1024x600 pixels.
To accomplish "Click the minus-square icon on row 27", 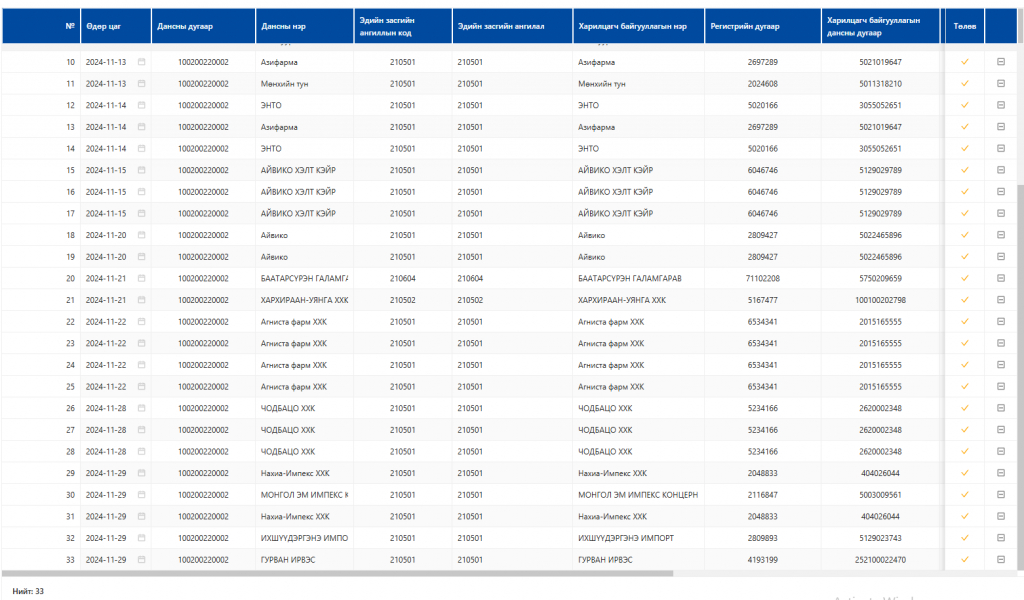I will 1000,430.
